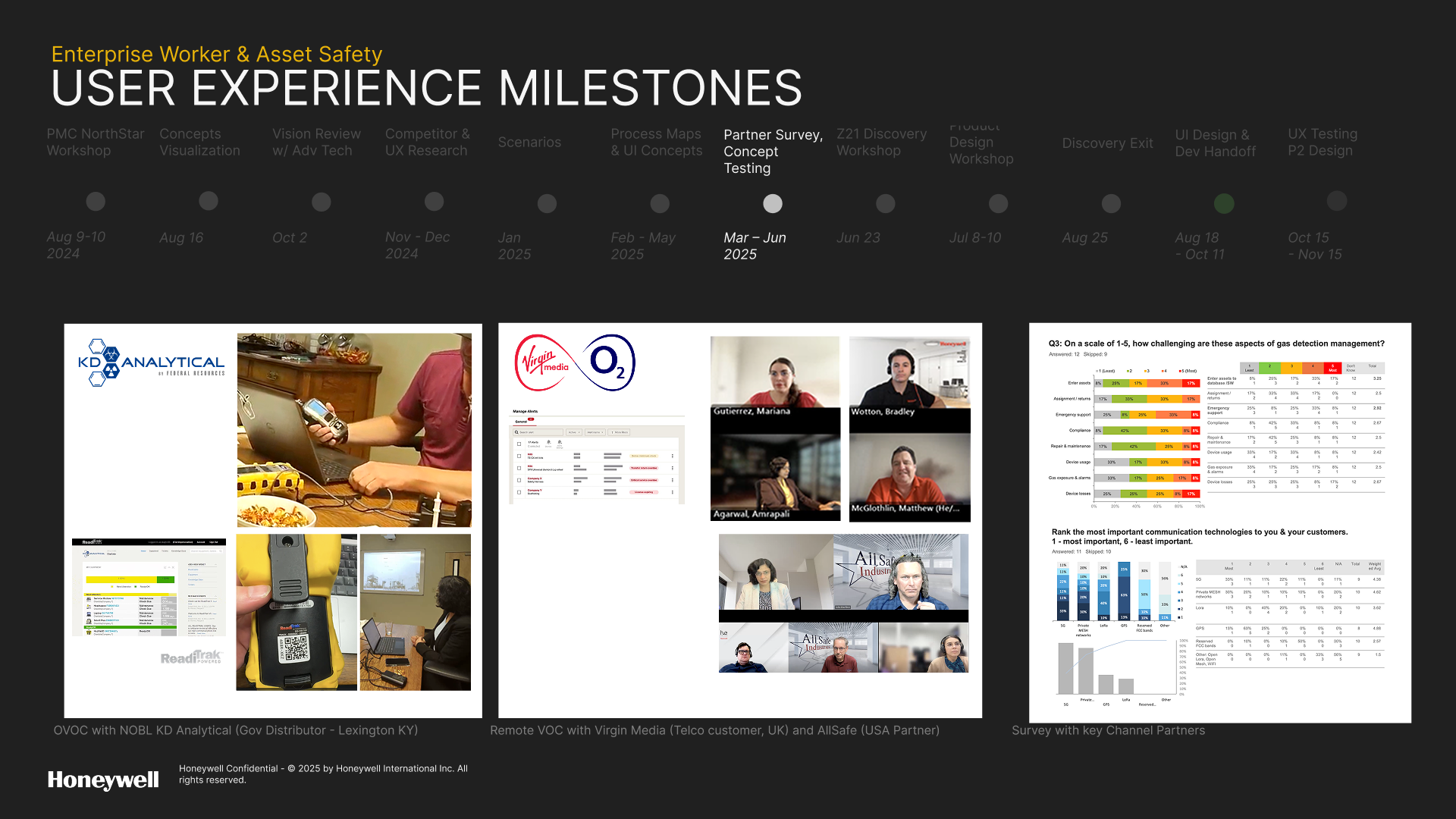Click the KD Analytical logo

tap(151, 362)
